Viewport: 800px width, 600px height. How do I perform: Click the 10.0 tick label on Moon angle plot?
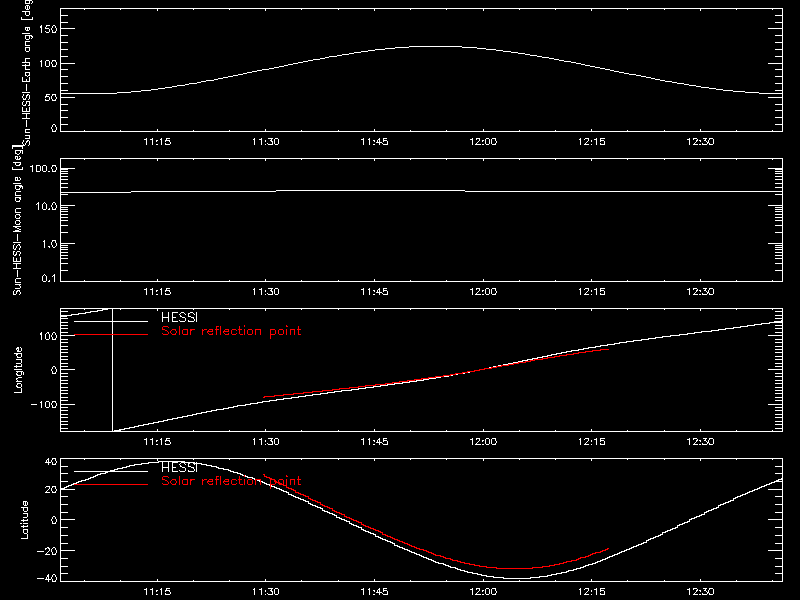click(x=46, y=207)
